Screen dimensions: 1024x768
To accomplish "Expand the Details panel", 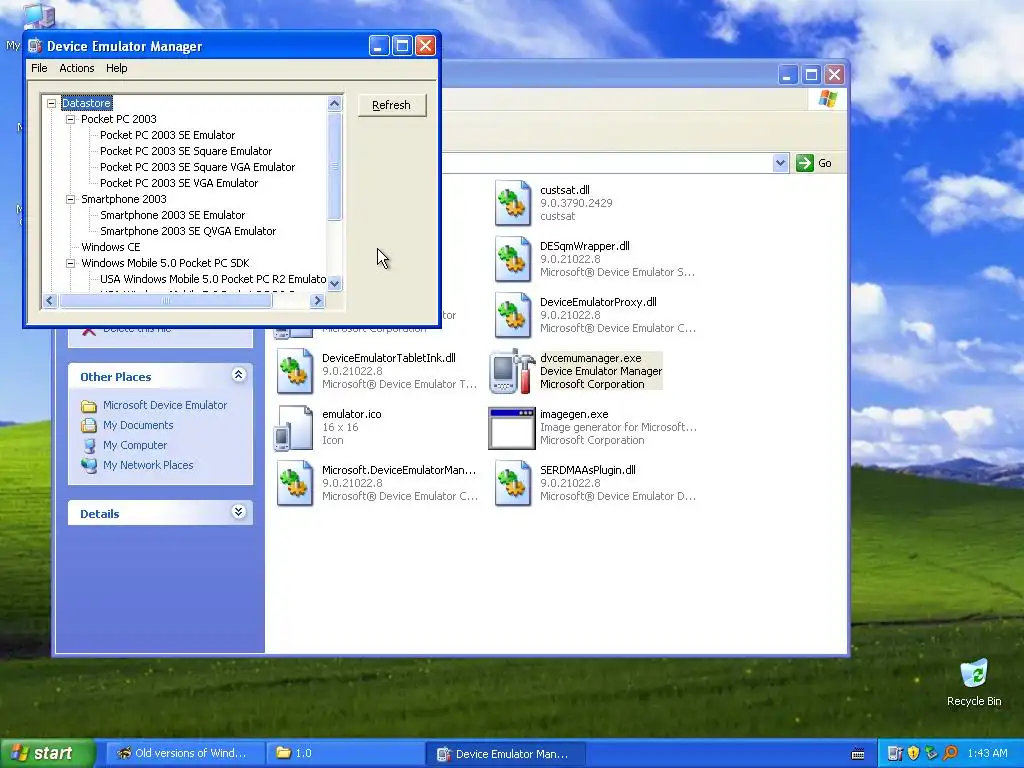I will pos(238,512).
